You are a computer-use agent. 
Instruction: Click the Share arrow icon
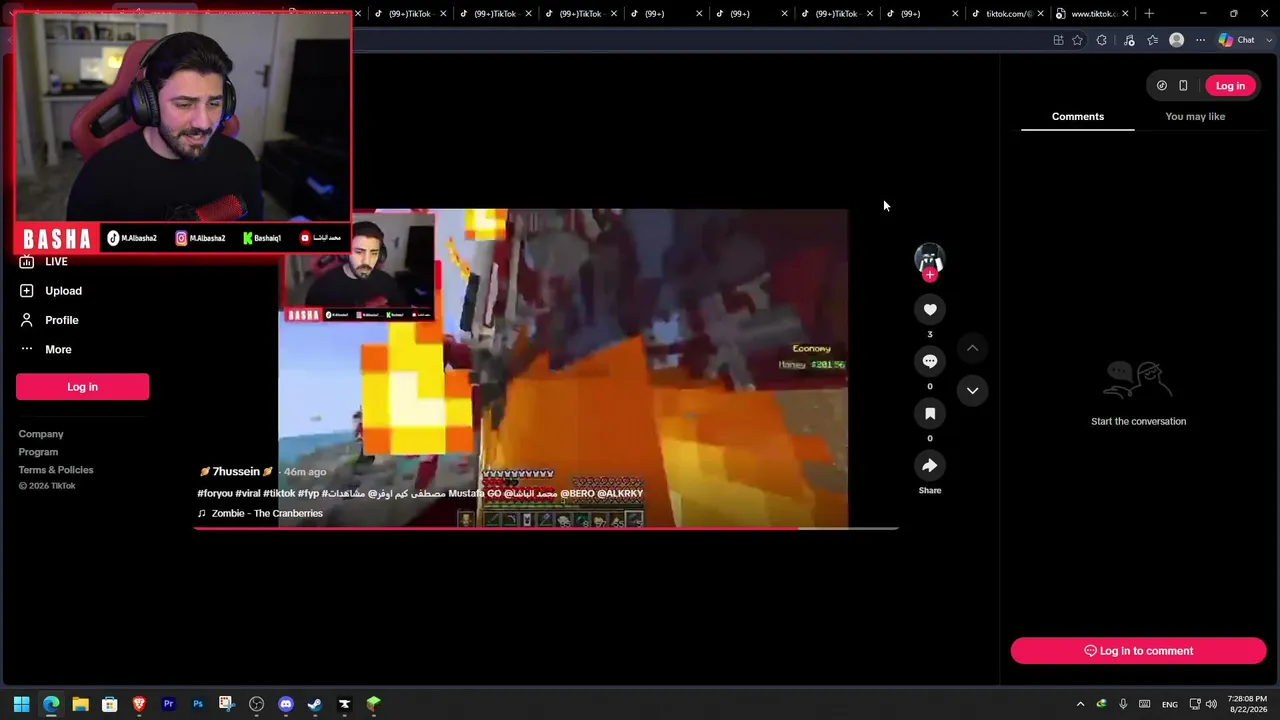click(x=930, y=465)
